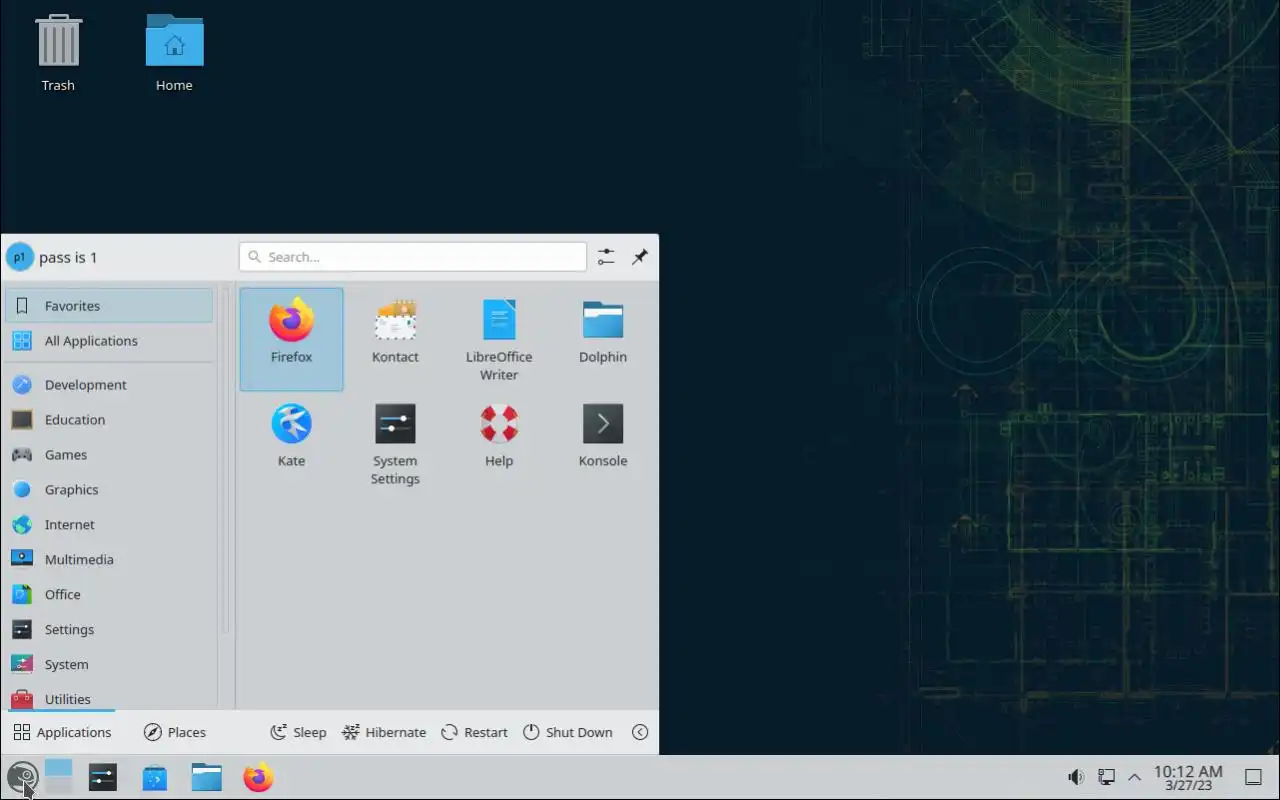The height and width of the screenshot is (800, 1280).
Task: Launch Kate text editor
Action: 291,443
